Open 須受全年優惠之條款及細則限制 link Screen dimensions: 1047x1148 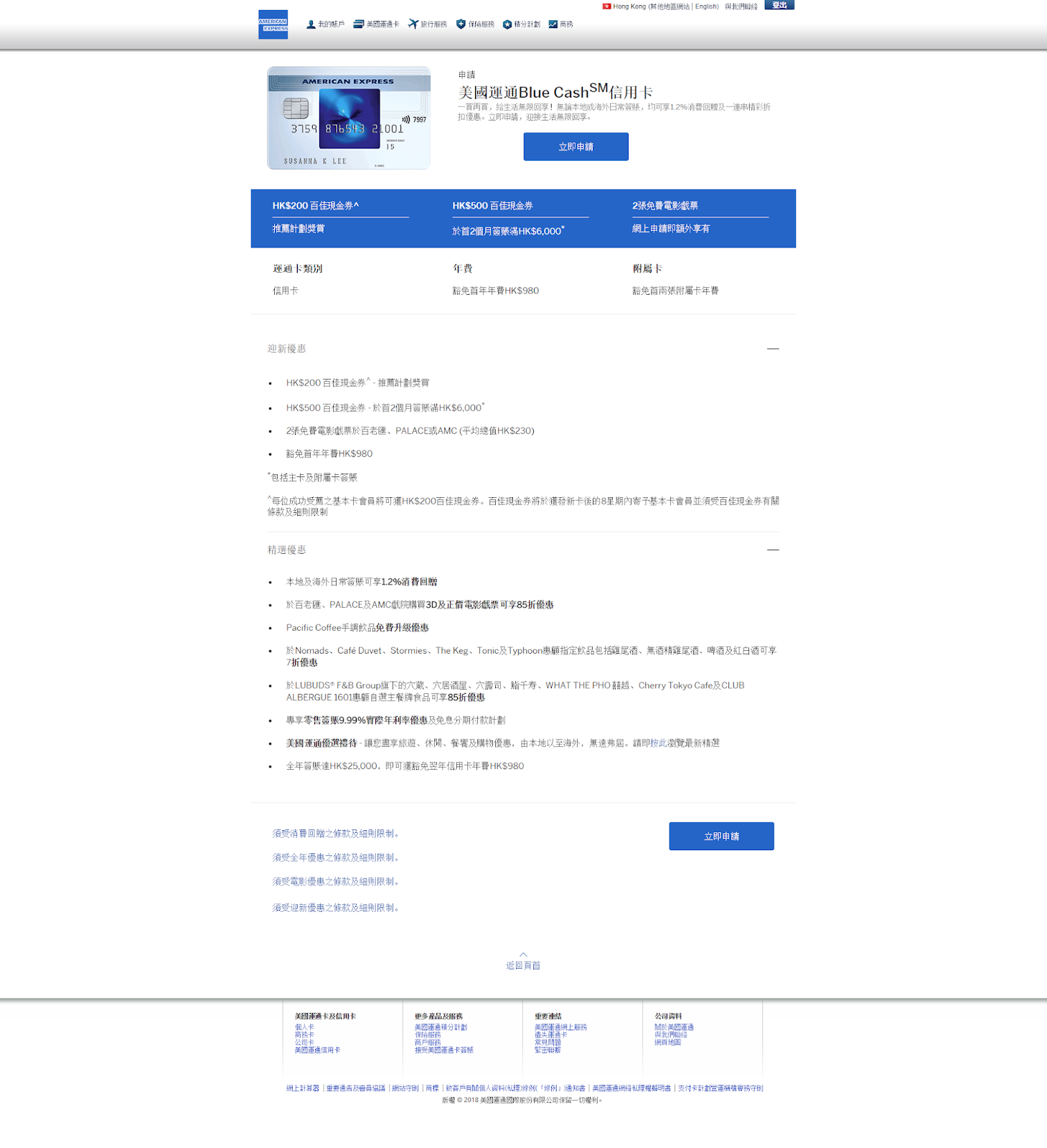[335, 857]
